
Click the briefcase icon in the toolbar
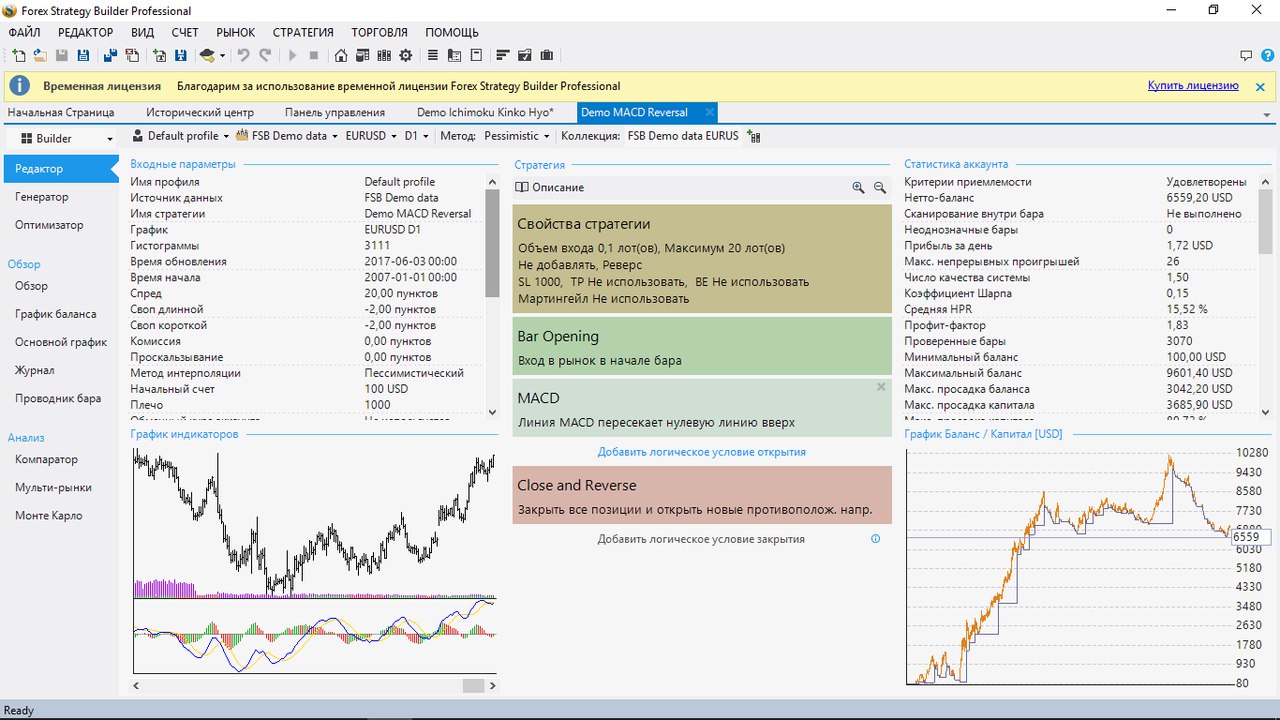tap(547, 56)
